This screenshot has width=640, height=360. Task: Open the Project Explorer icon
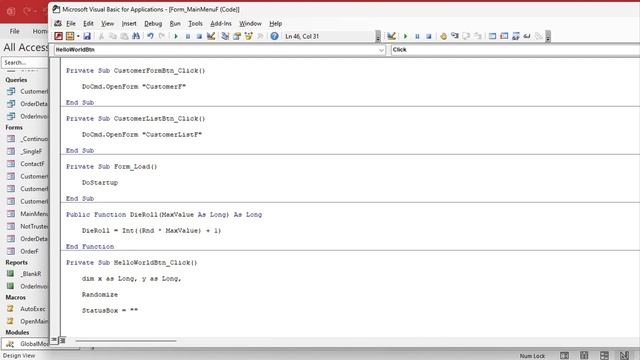point(225,36)
